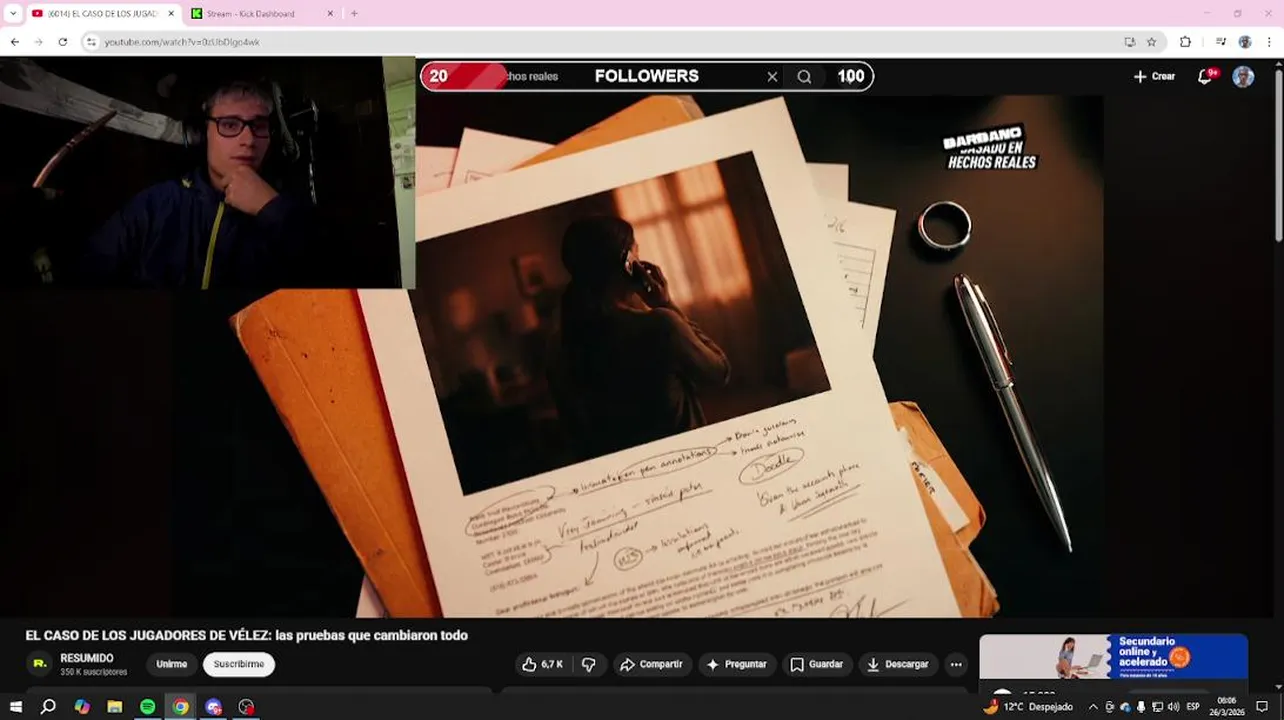1284x720 pixels.
Task: Open the RESUMIDO channel avatar
Action: pyautogui.click(x=39, y=663)
